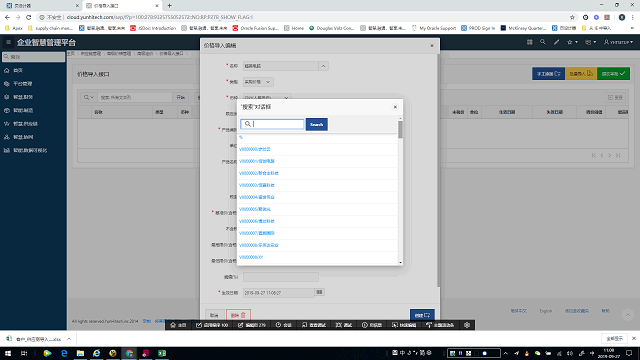Click the header pencil edit icon
640x360 pixels.
click(556, 42)
